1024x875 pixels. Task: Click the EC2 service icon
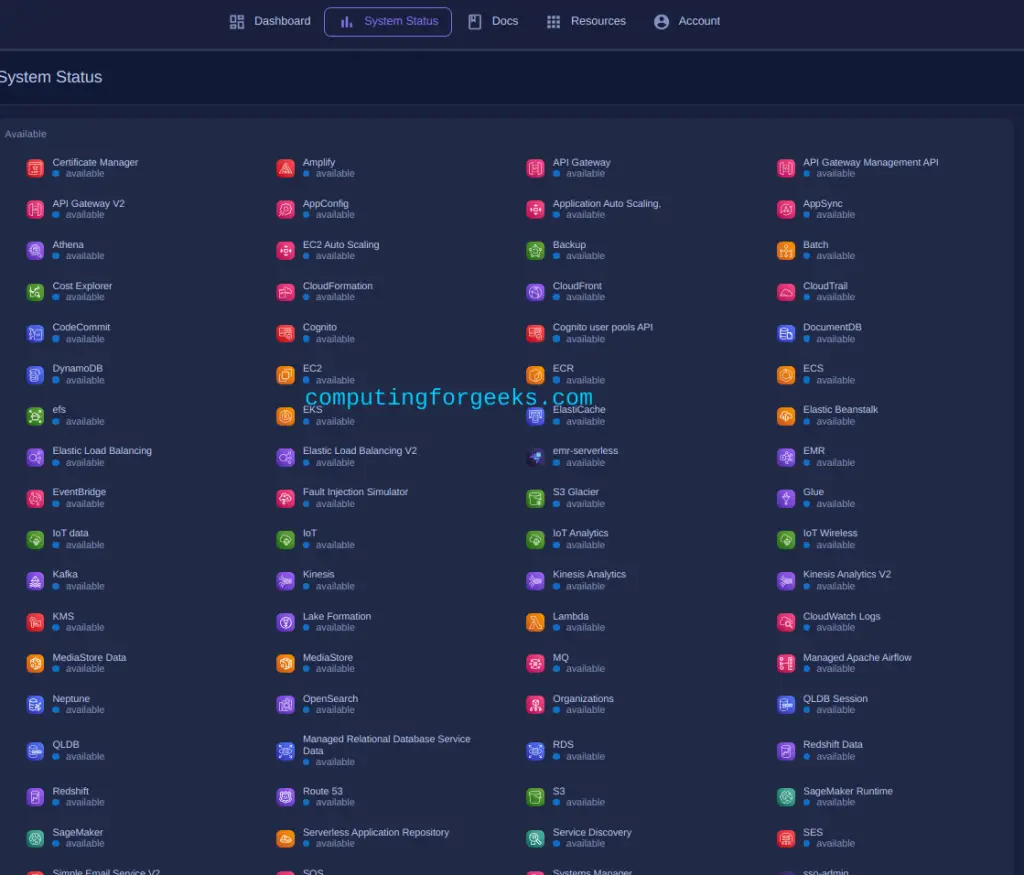[285, 375]
